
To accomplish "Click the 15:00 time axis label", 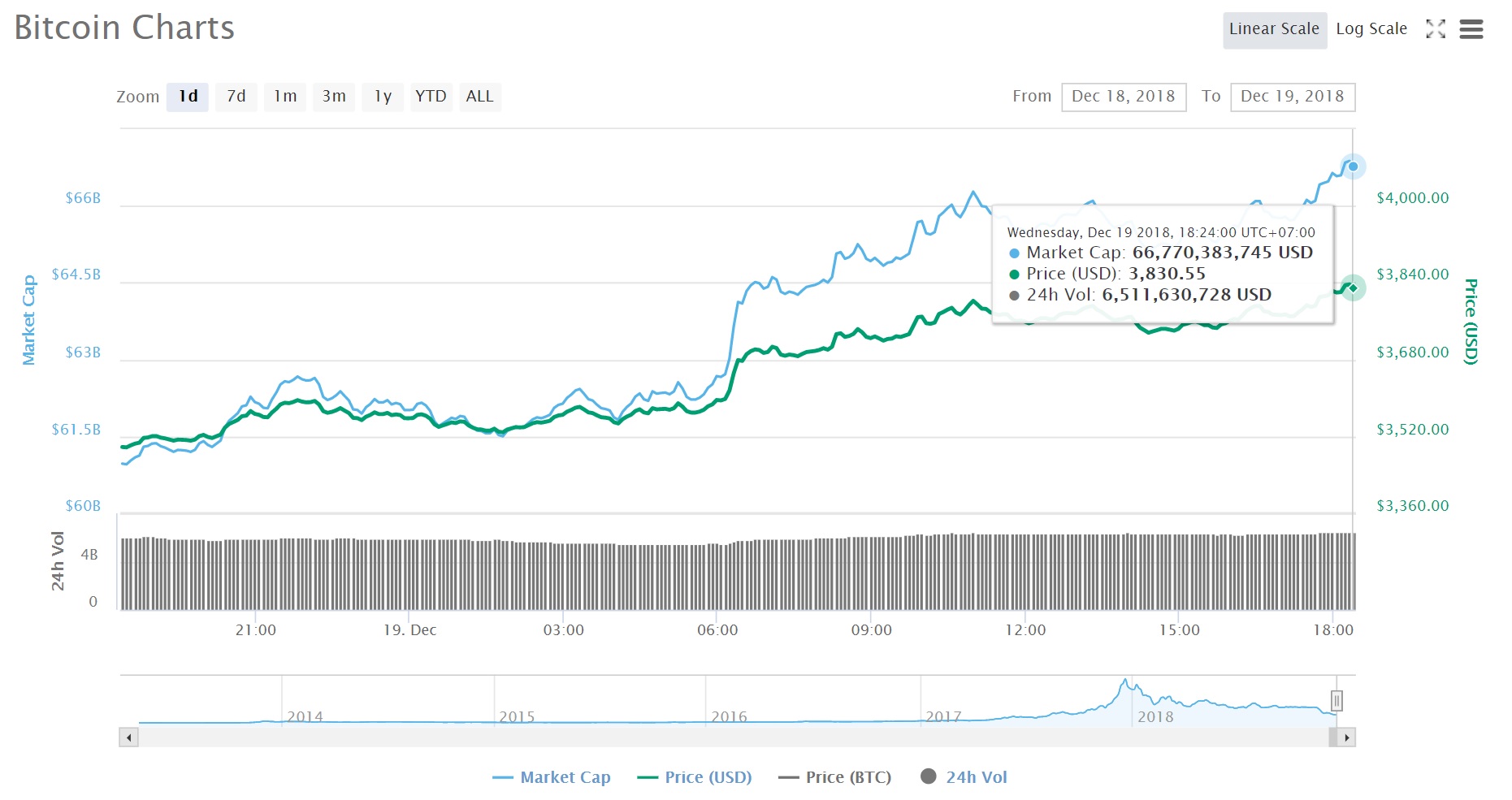I will click(1179, 630).
